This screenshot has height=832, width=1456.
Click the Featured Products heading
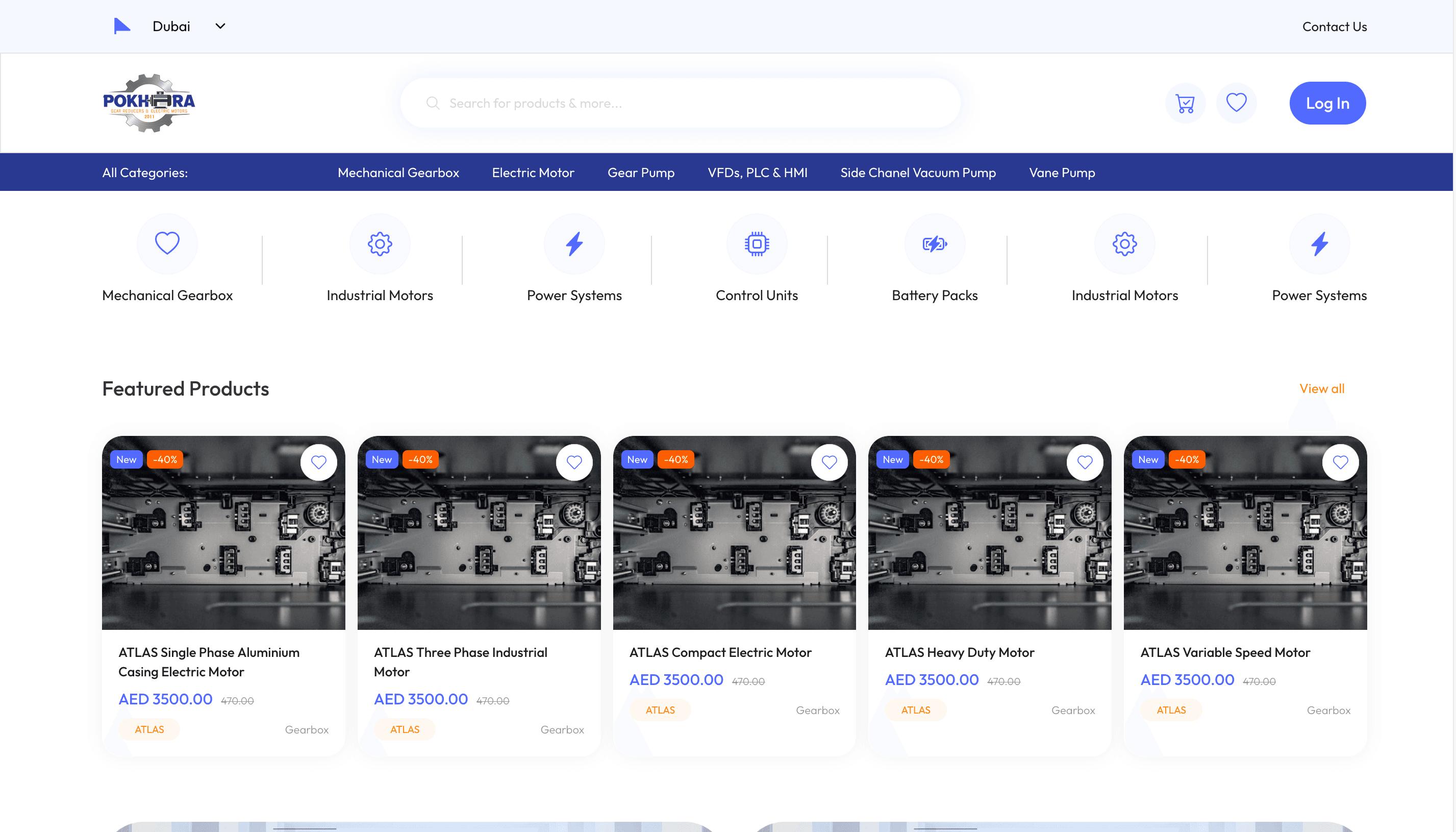tap(186, 389)
